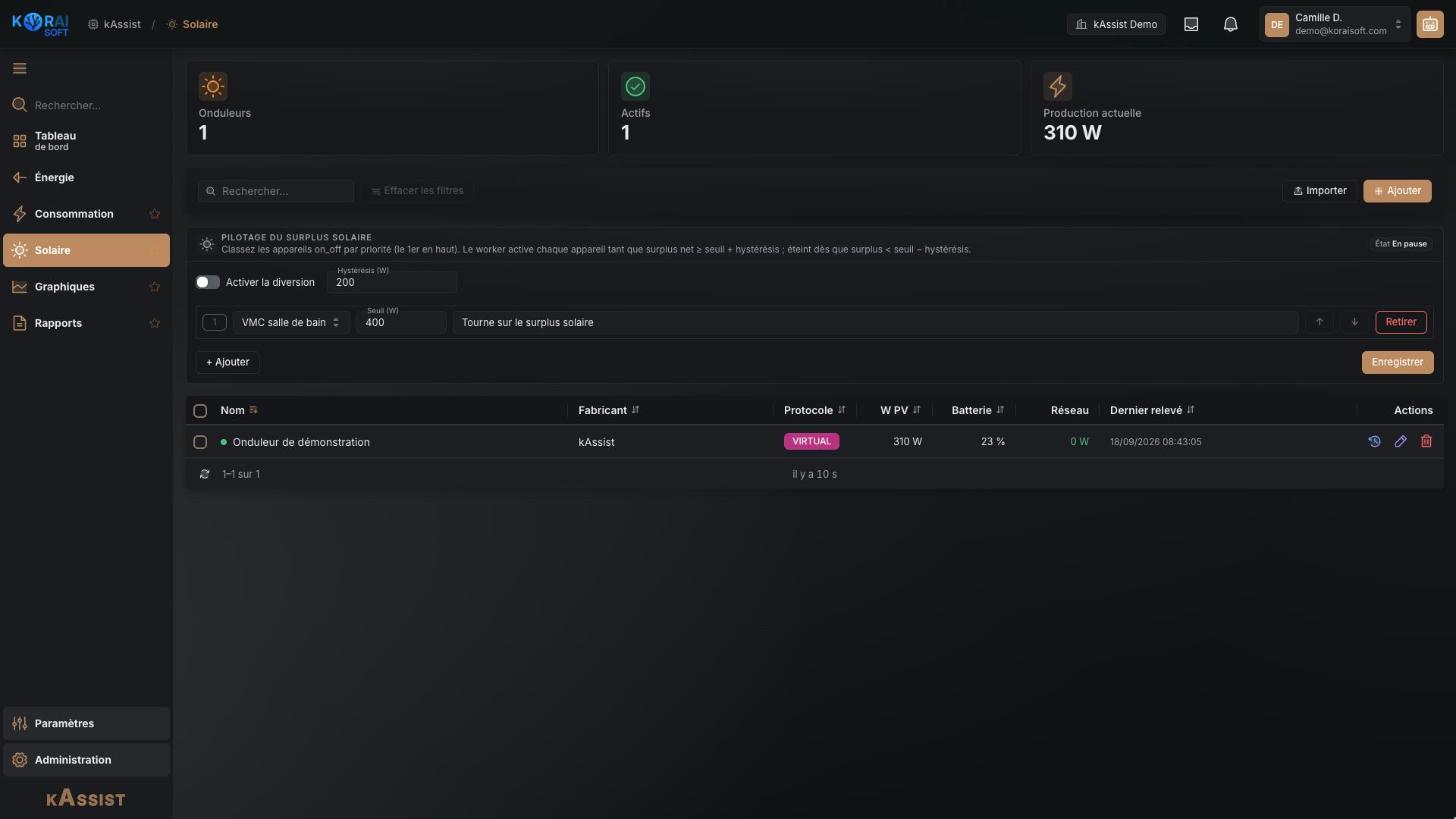Delete Onduleur de démonstration with trash icon

1426,441
